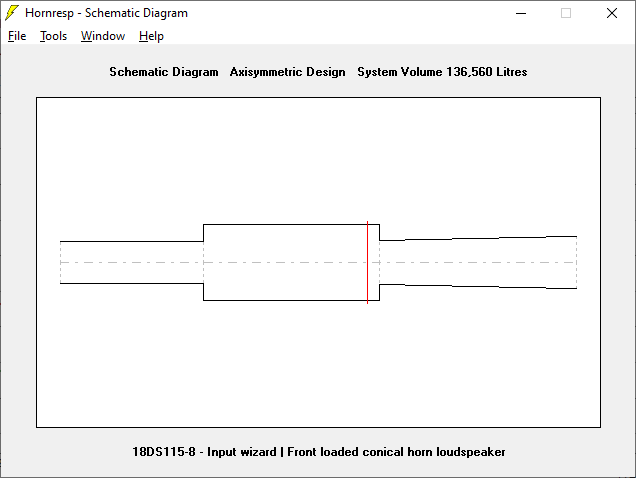Click the 'Axisymmetric Design' label

[x=288, y=72]
